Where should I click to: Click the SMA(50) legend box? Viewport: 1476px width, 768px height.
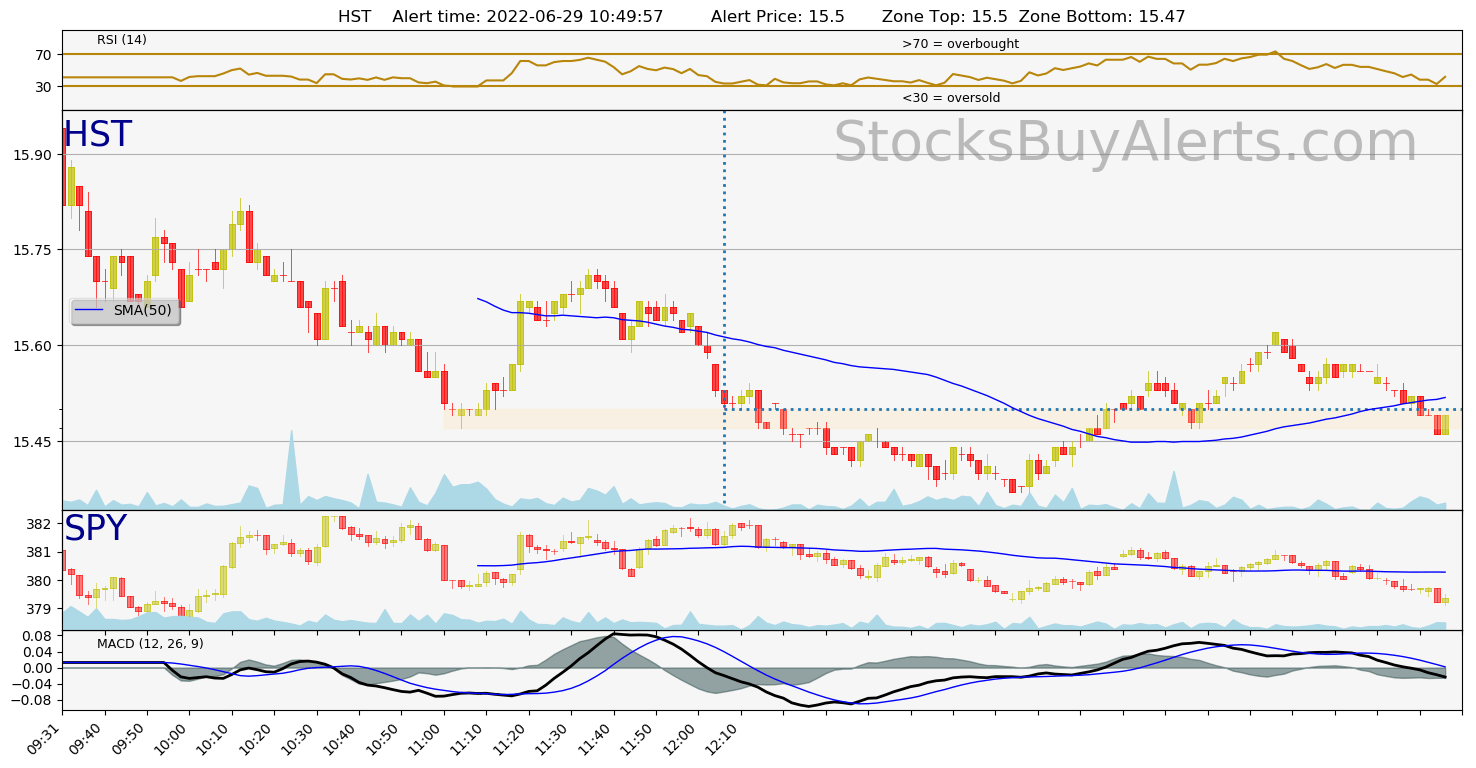(125, 311)
